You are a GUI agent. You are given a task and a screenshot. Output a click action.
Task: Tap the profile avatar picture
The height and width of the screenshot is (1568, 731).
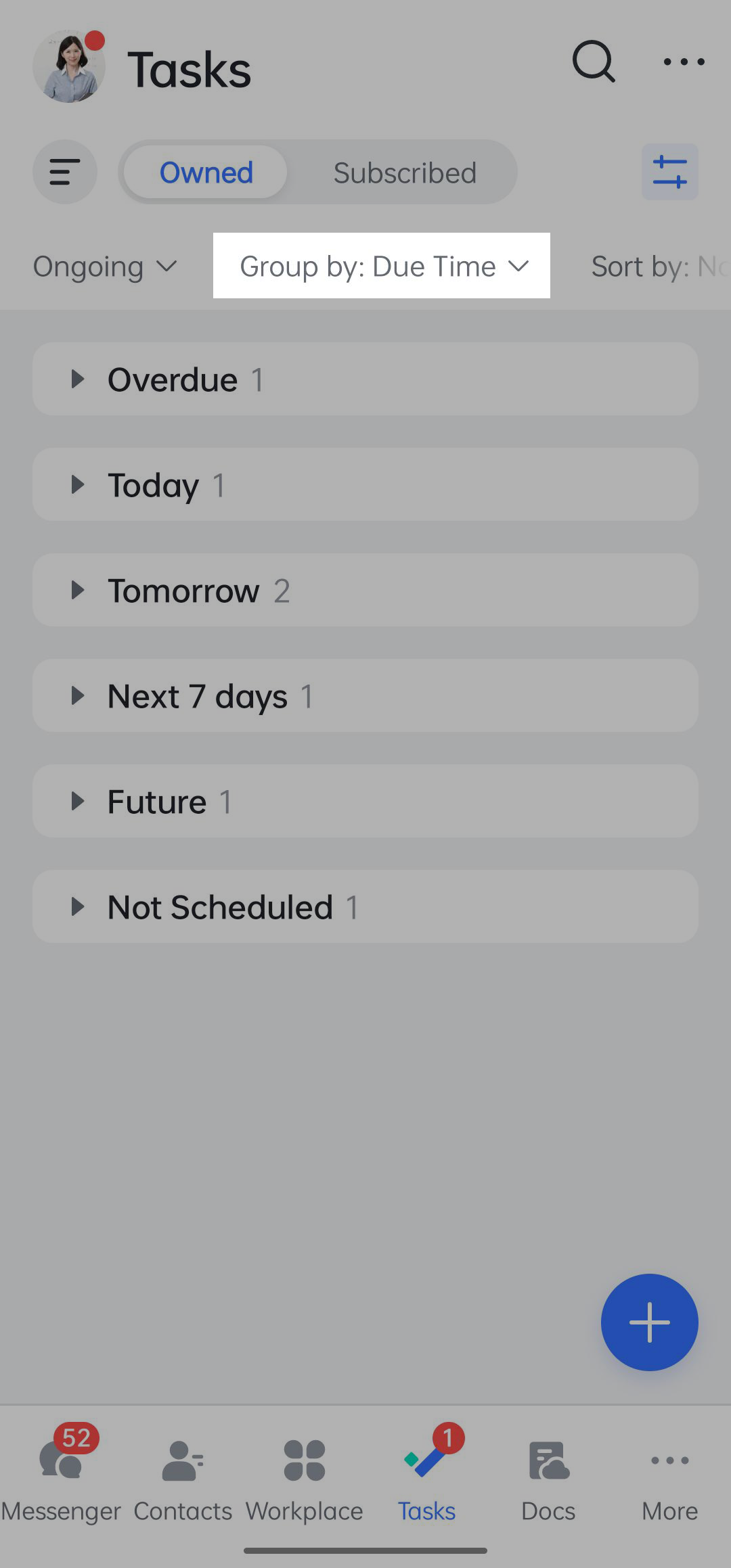click(69, 66)
